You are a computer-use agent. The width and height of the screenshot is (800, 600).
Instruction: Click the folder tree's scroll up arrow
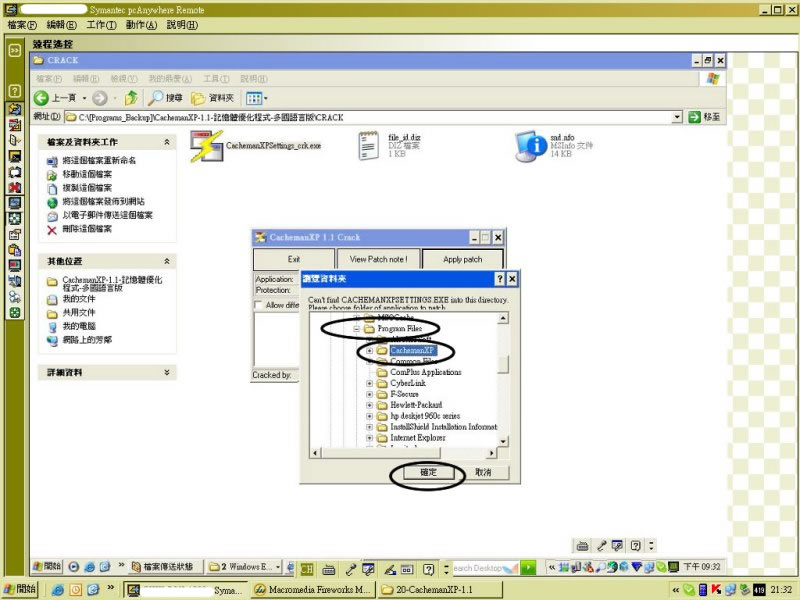[x=503, y=318]
